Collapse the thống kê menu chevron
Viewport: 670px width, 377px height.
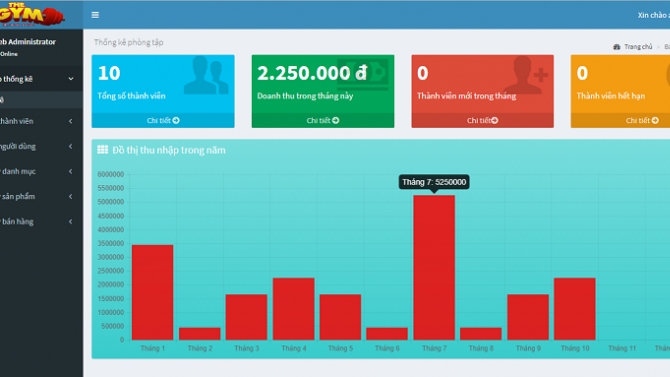pos(71,79)
